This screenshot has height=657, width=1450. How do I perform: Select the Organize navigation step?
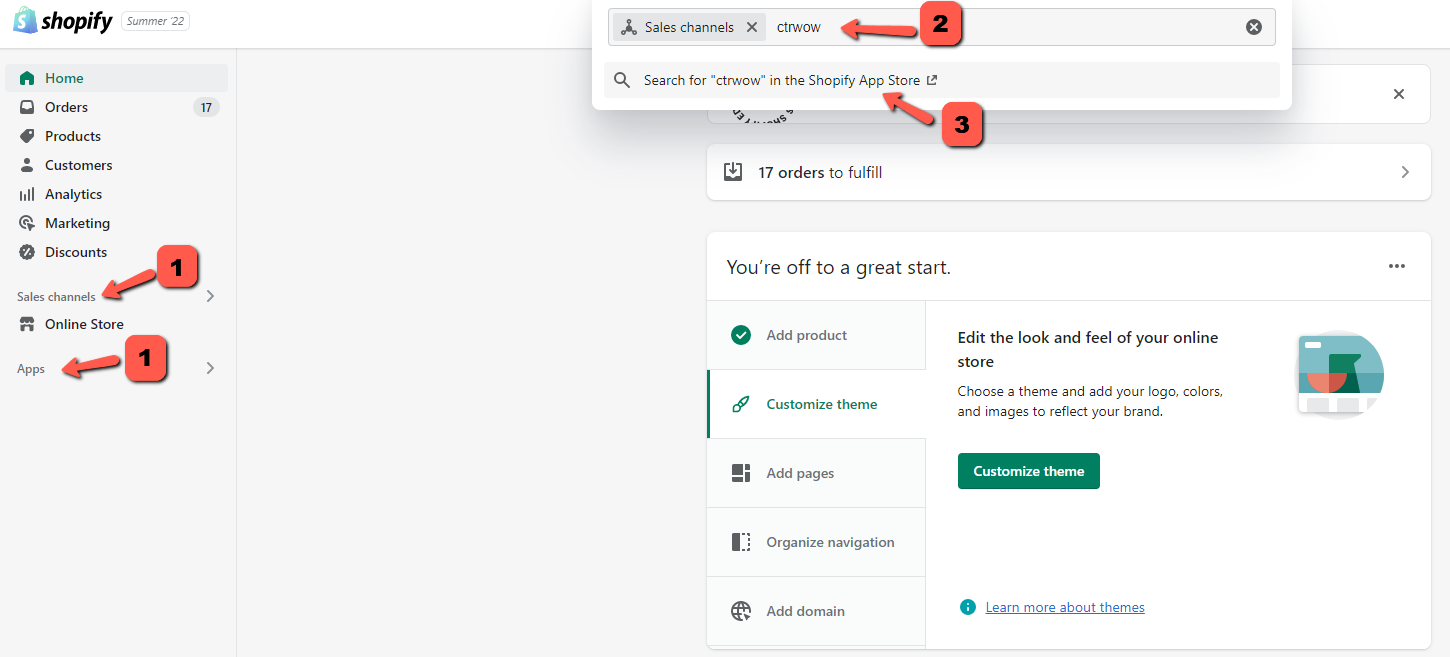[x=816, y=542]
